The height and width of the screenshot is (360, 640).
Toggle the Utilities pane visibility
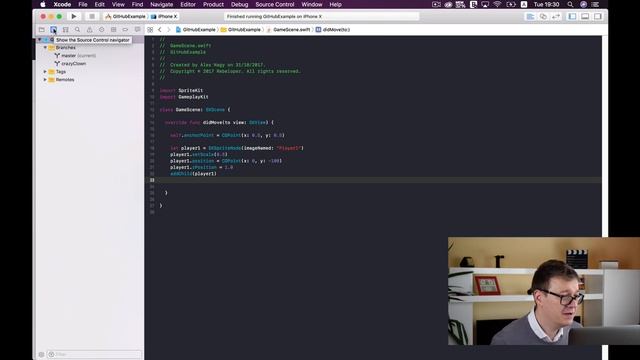pyautogui.click(x=598, y=16)
